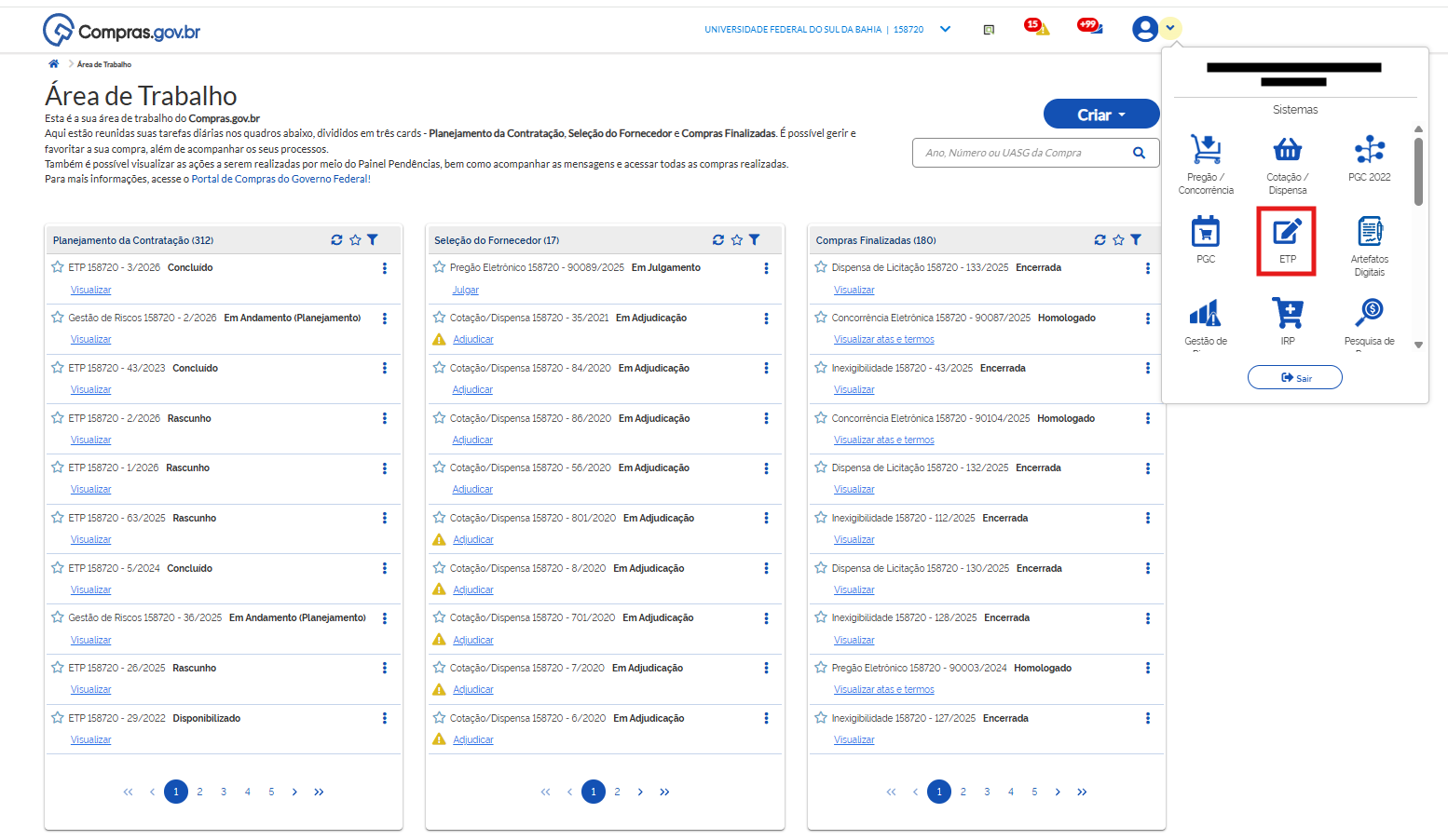Viewport: 1448px width, 840px height.
Task: Click the home icon in breadcrumb
Action: coord(54,64)
